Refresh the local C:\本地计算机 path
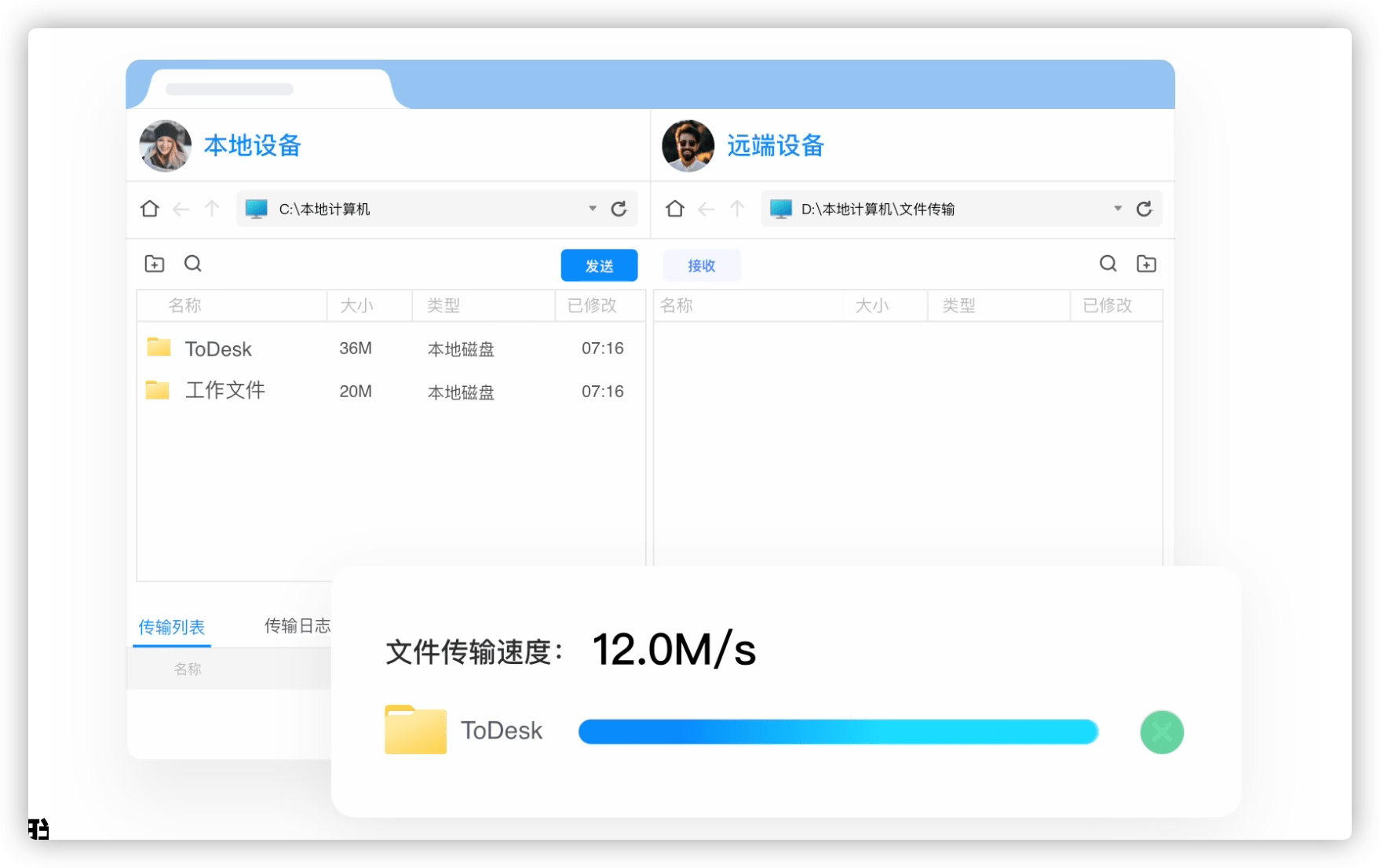The image size is (1380, 868). [619, 209]
